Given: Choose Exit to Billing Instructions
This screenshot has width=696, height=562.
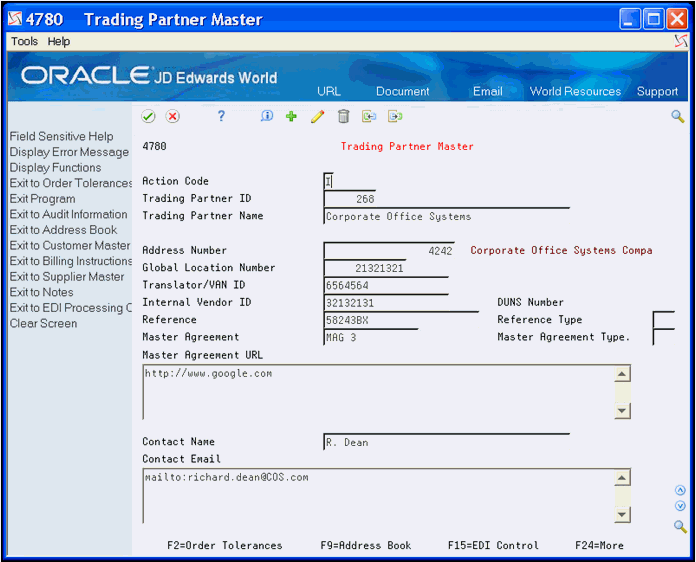Looking at the screenshot, I should 71,261.
